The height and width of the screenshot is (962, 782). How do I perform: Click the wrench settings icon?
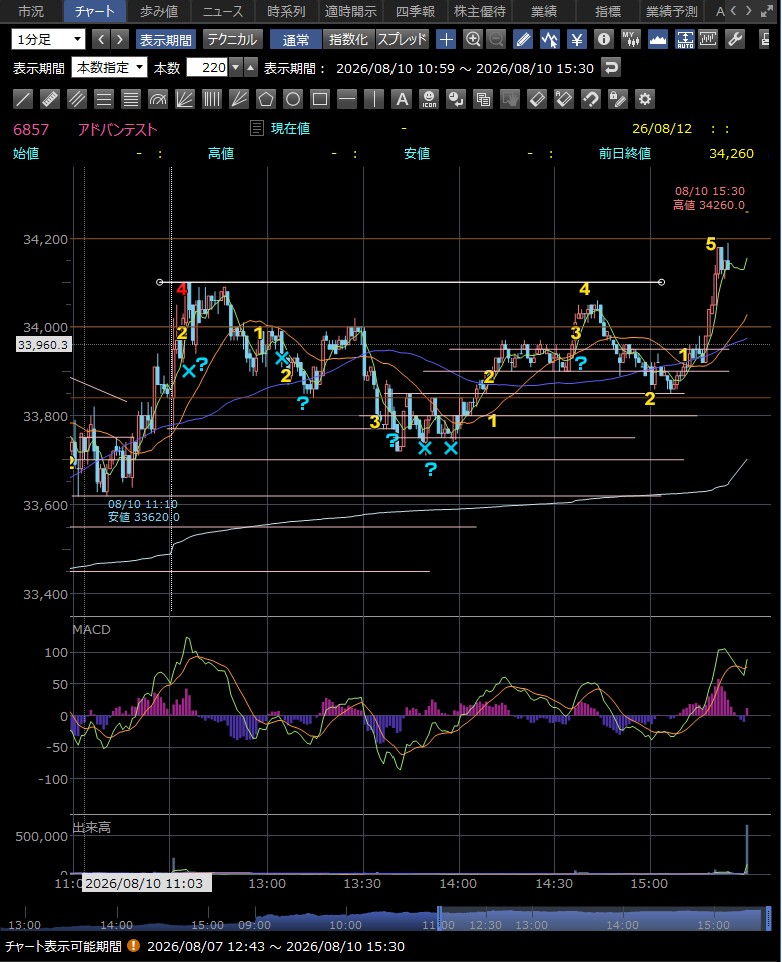[x=735, y=40]
